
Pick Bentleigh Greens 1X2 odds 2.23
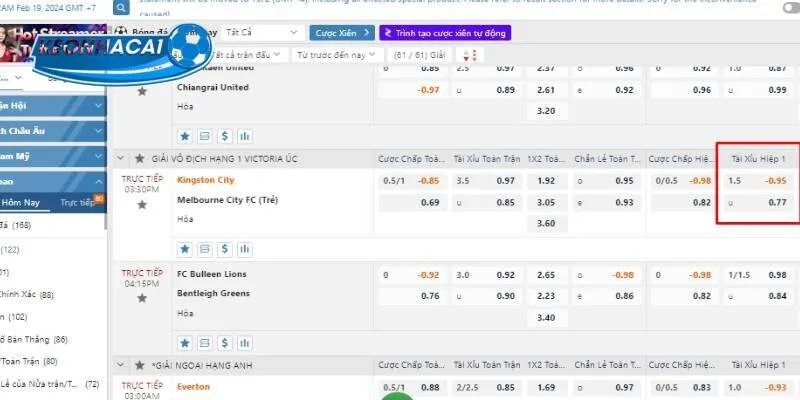click(x=546, y=296)
